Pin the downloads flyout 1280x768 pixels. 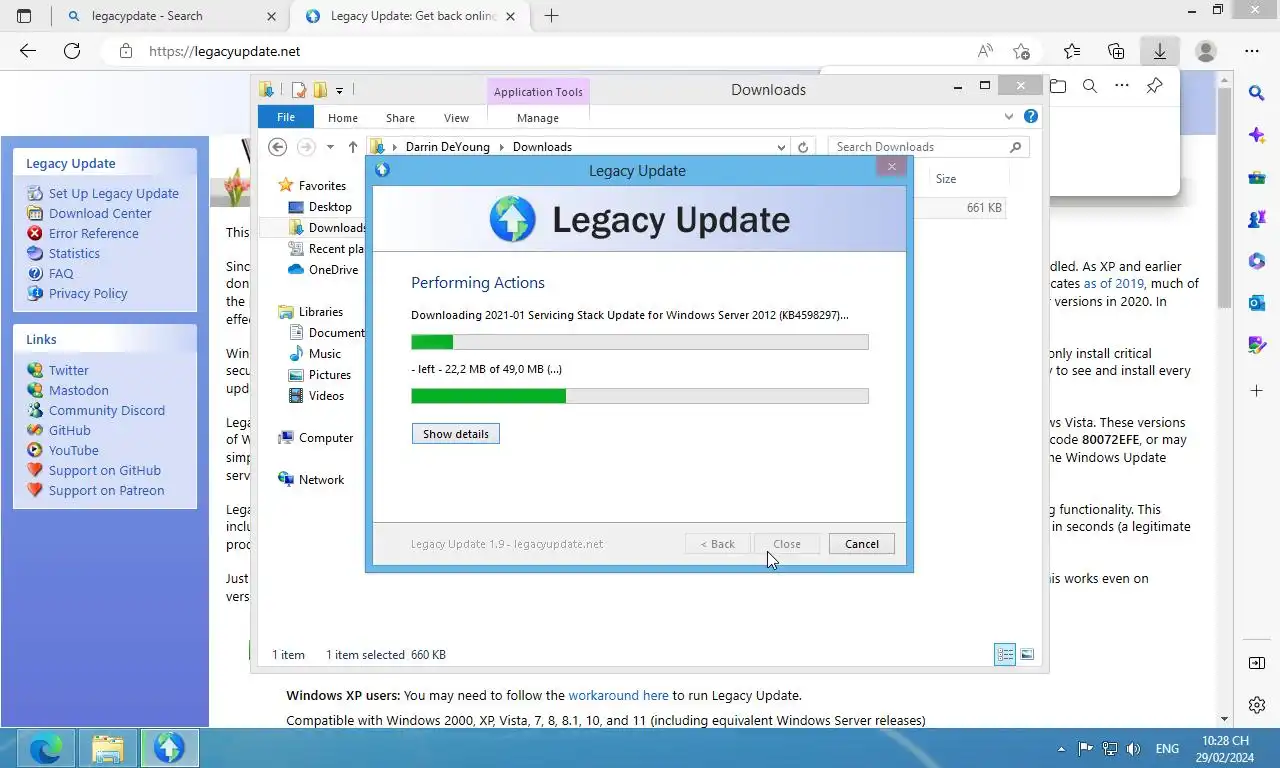click(x=1154, y=86)
